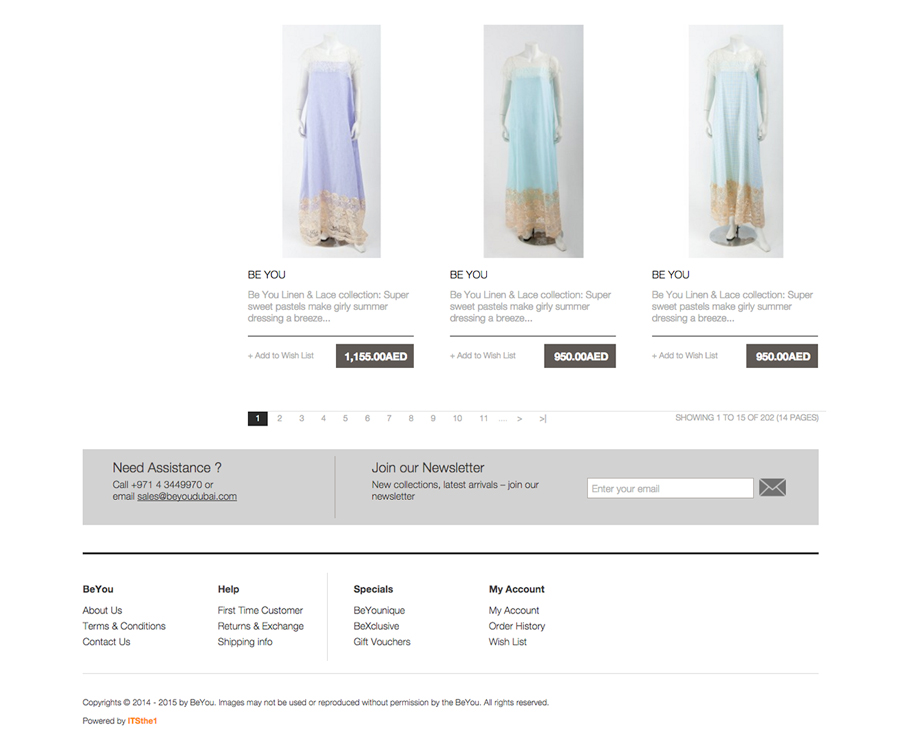View Order History link
900x748 pixels.
[517, 626]
